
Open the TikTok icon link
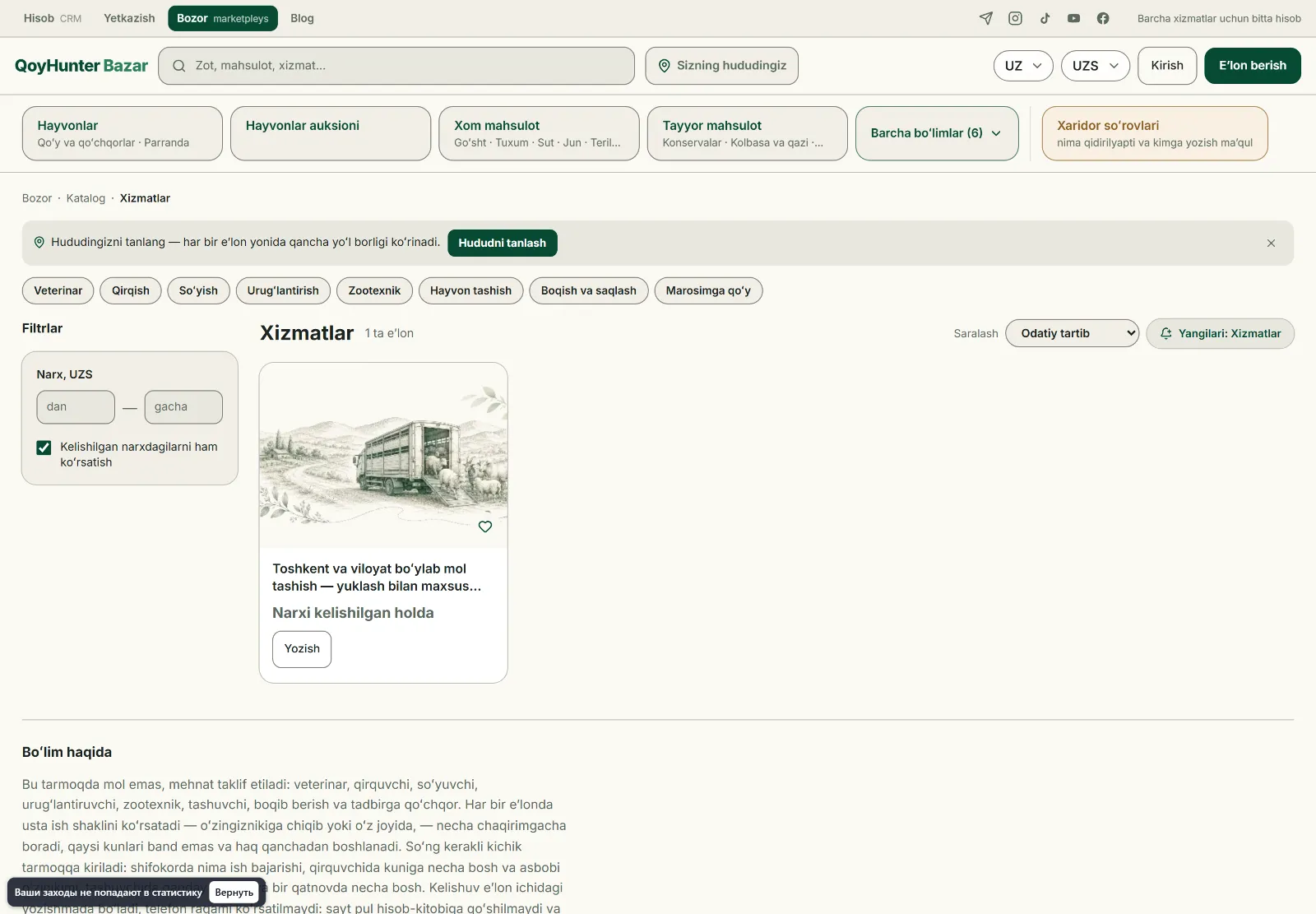click(x=1045, y=18)
